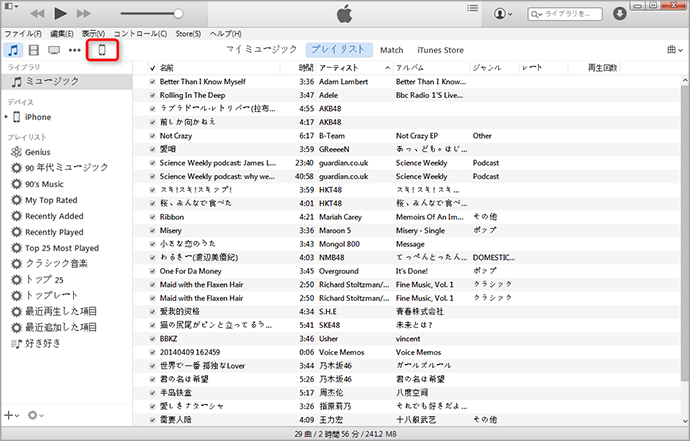Click the Play button
690x441 pixels.
click(x=60, y=14)
